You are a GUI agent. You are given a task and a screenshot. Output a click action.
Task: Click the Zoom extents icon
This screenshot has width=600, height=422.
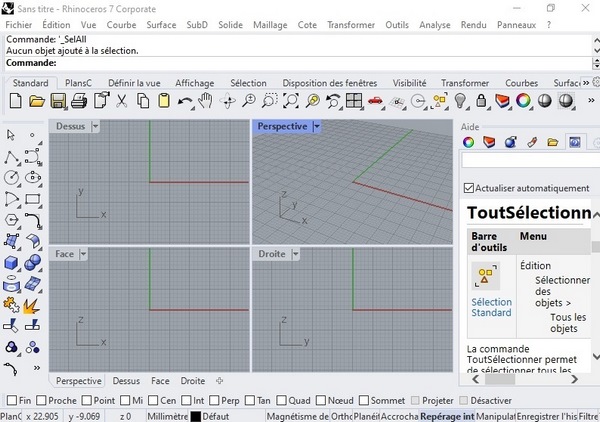coord(291,101)
